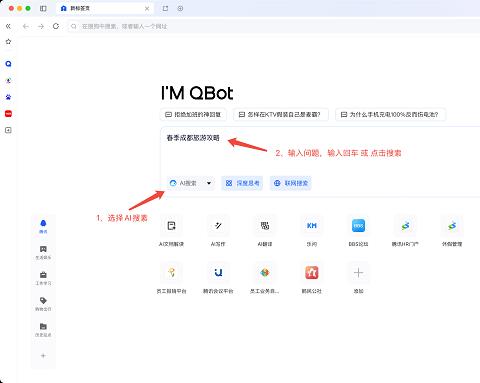480x383 pixels.
Task: Pick the 拒绝加班的神回复 suggestion chip
Action: 193,114
